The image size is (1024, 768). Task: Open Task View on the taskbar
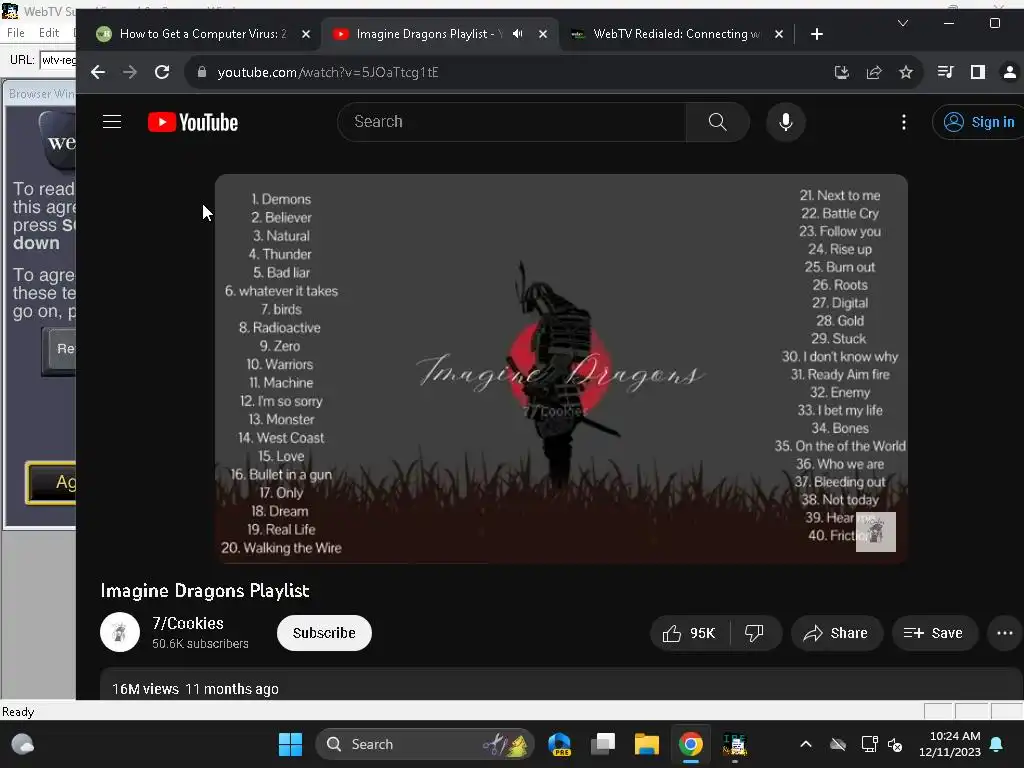[x=603, y=744]
